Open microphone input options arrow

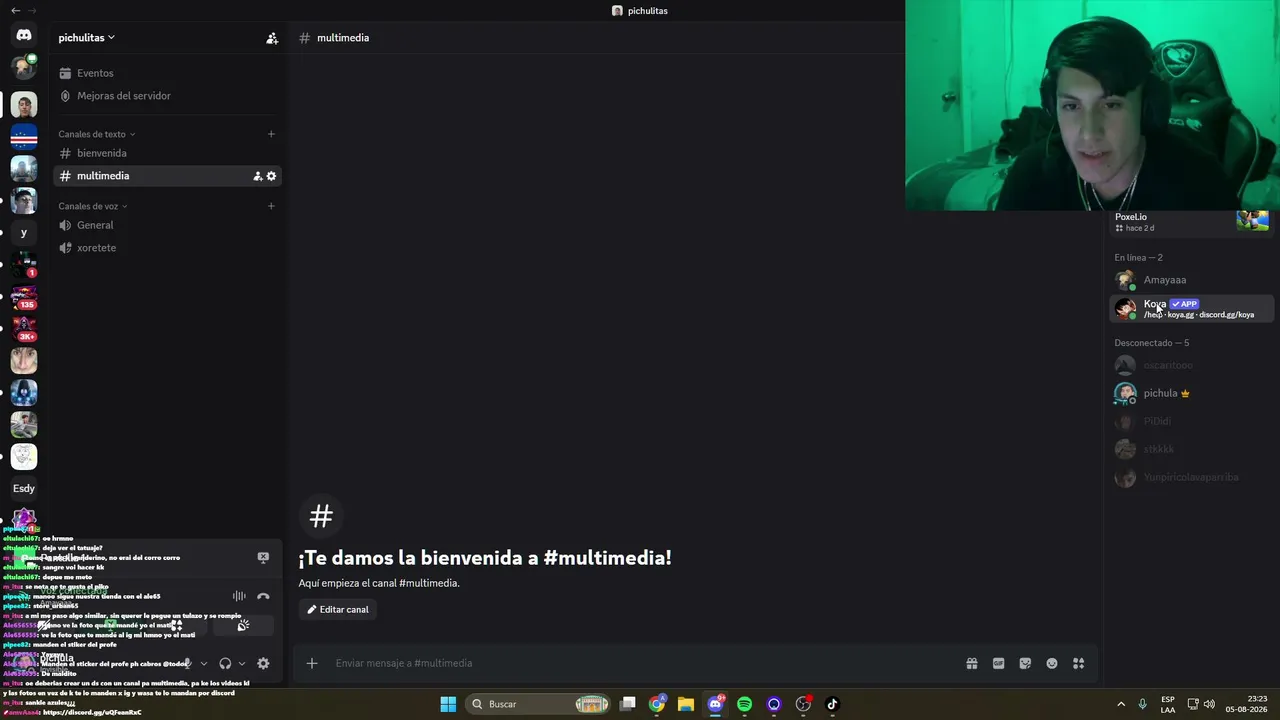click(x=204, y=663)
